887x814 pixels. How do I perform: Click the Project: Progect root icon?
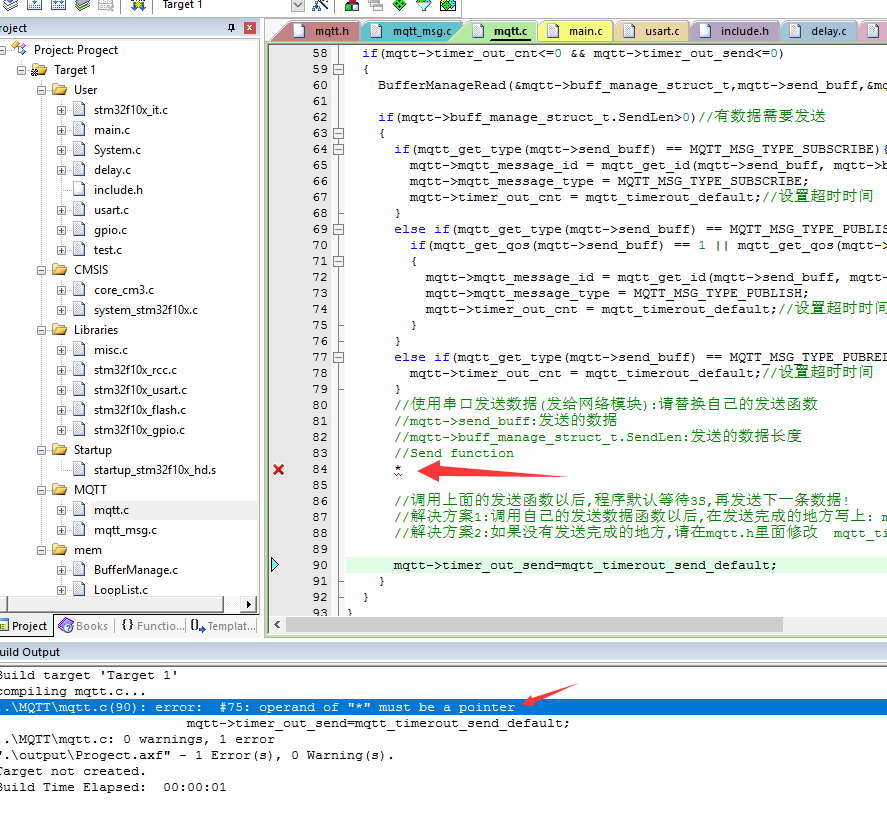19,49
